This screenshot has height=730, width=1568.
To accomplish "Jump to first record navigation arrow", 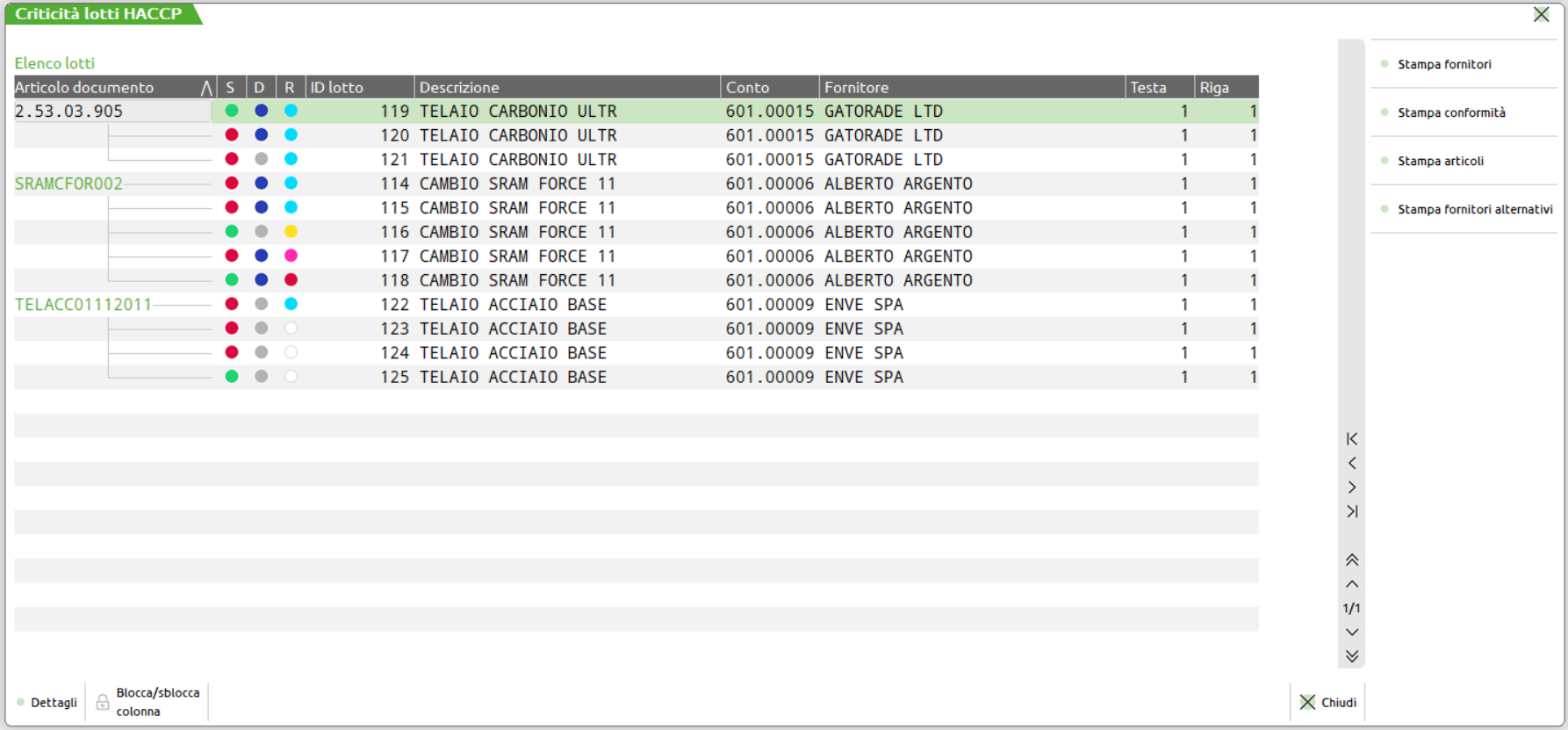I will pyautogui.click(x=1351, y=439).
